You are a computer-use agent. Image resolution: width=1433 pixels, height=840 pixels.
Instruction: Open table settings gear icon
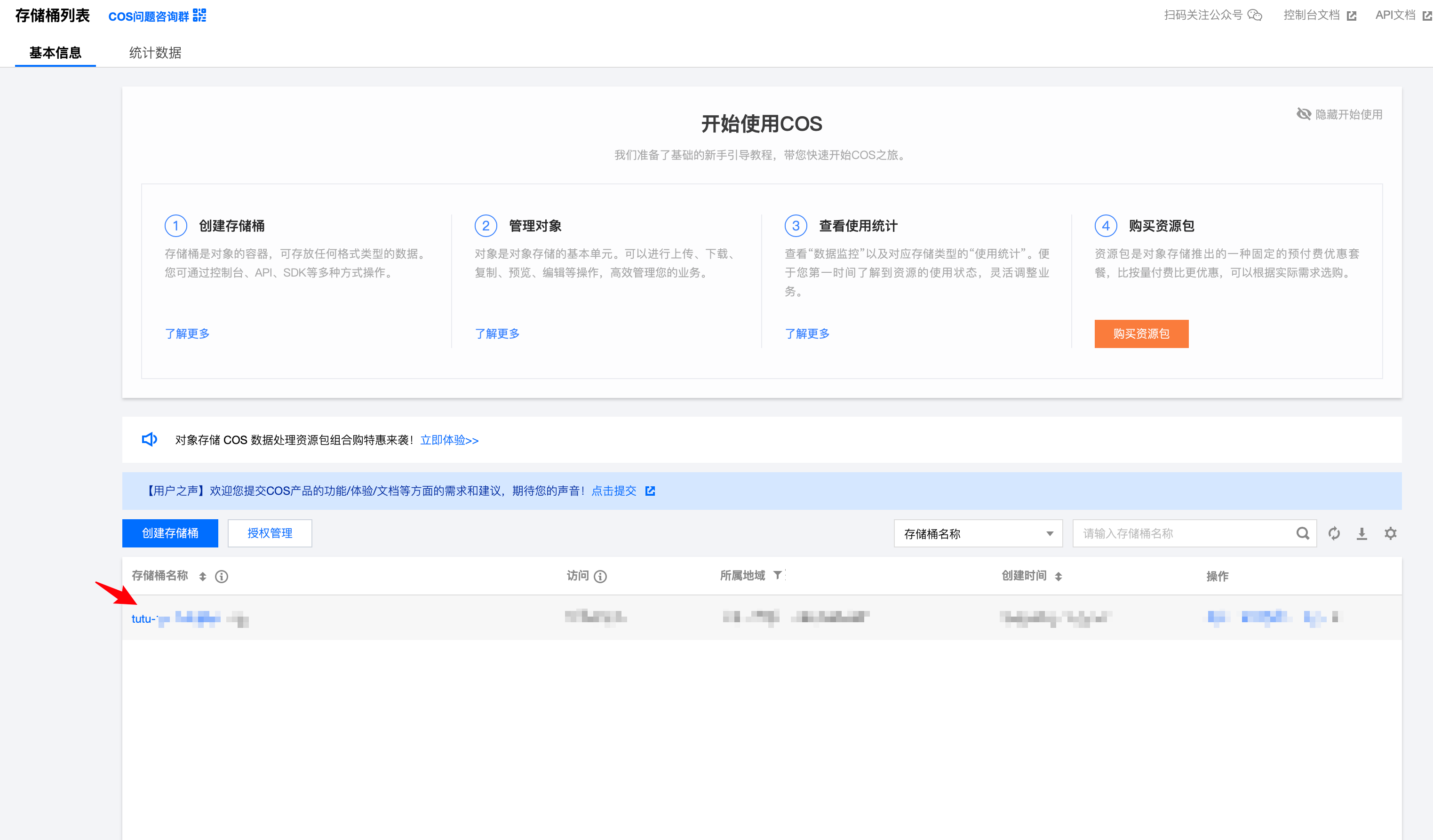point(1390,533)
